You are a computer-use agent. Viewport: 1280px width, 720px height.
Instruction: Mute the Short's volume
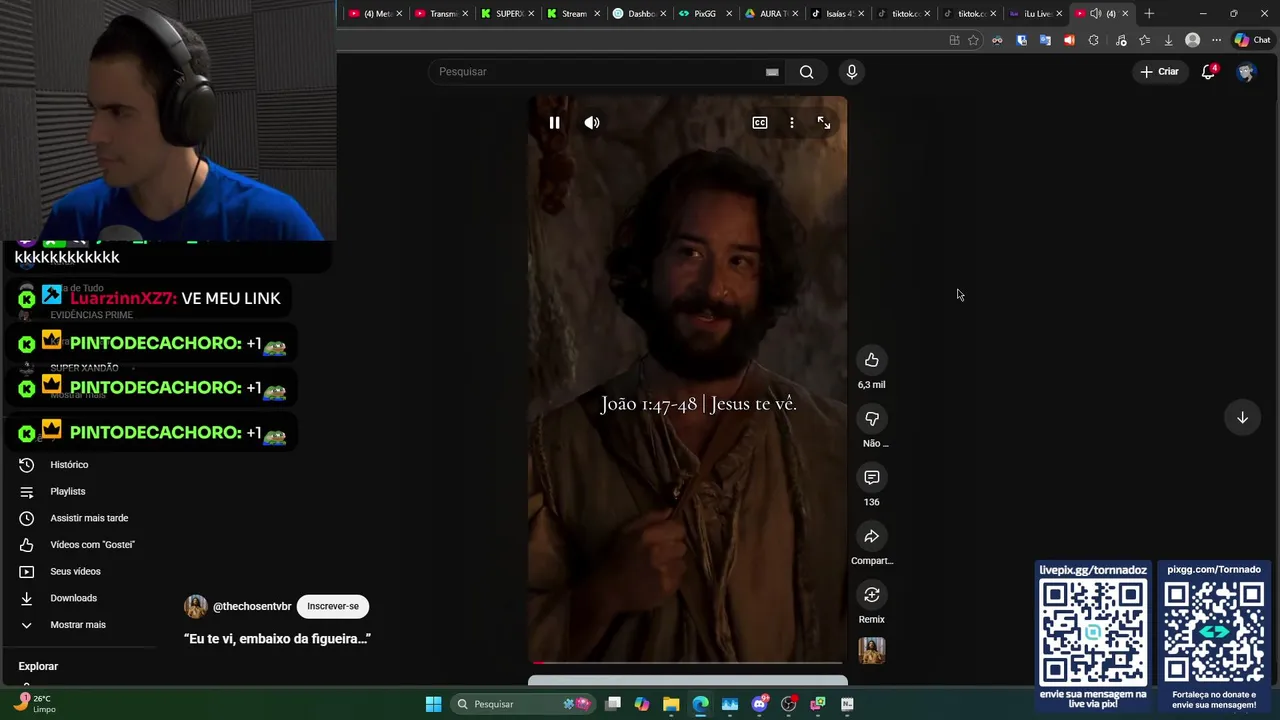tap(592, 123)
